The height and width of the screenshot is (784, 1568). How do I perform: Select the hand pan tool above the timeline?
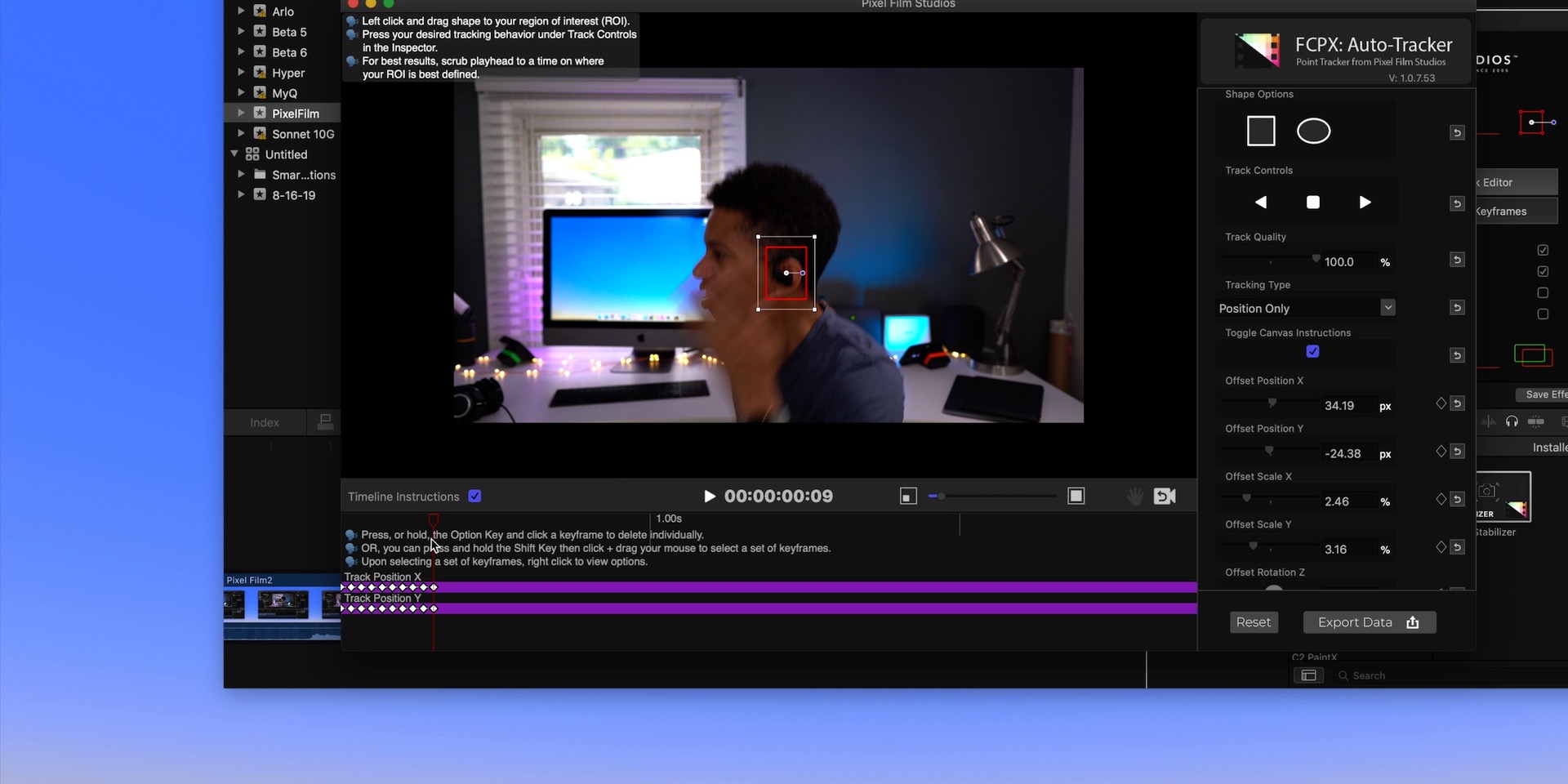[1134, 495]
